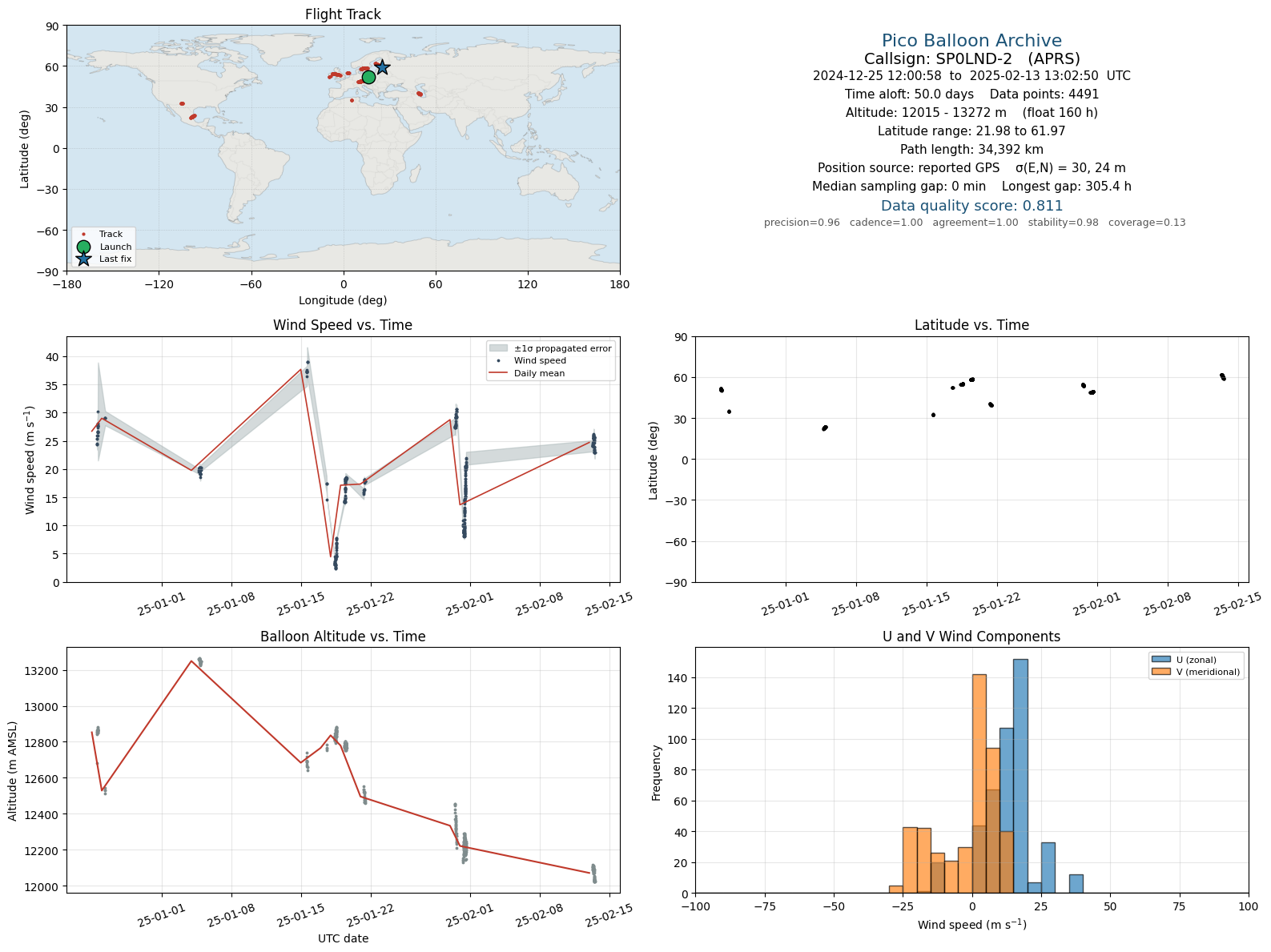Click the "UTC date" axis label

(x=343, y=938)
